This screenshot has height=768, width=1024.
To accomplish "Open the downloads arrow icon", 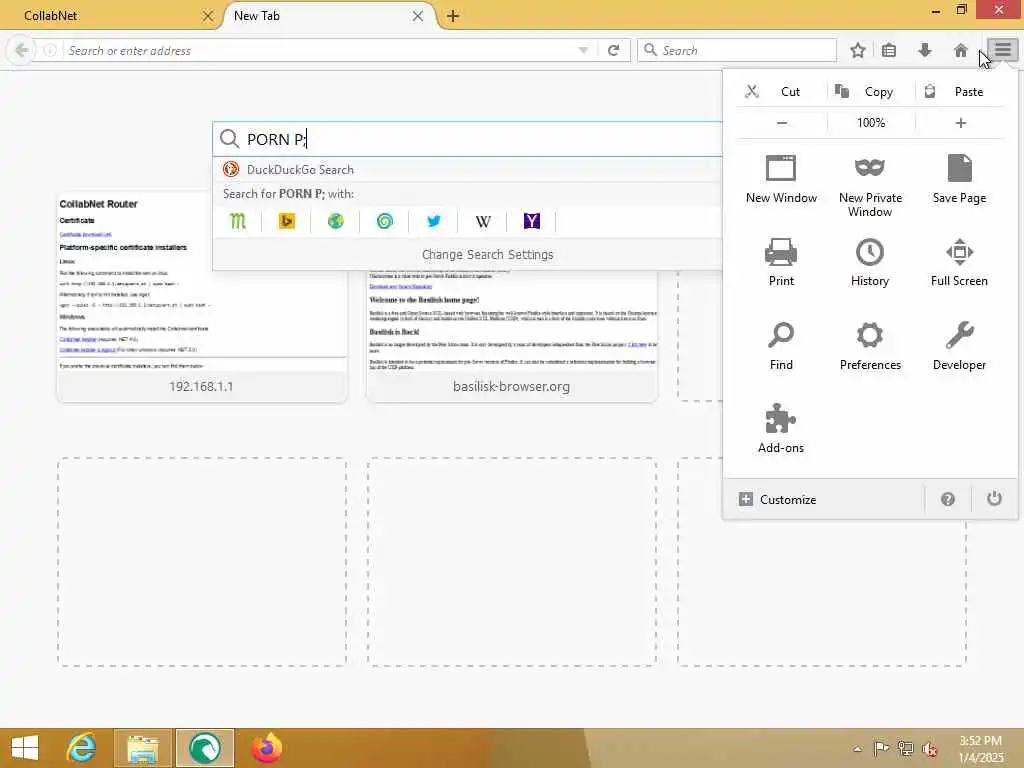I will click(924, 50).
